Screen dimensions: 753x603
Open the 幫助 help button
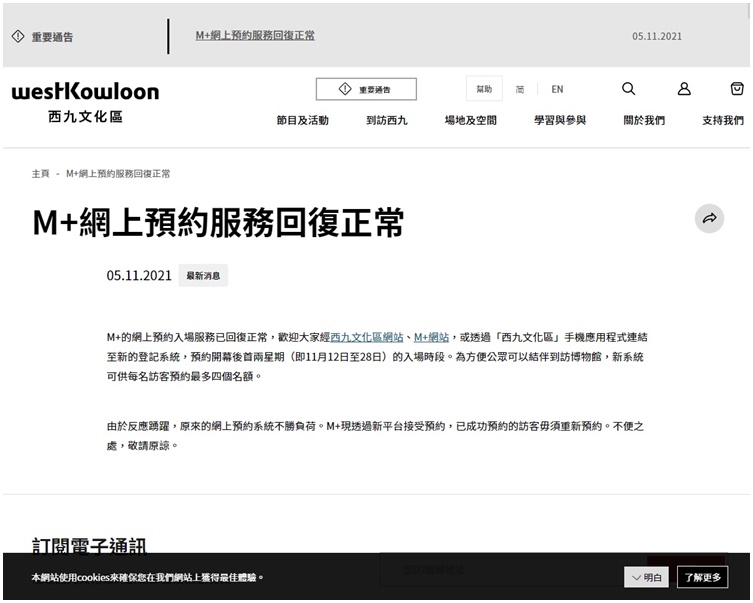(x=484, y=89)
